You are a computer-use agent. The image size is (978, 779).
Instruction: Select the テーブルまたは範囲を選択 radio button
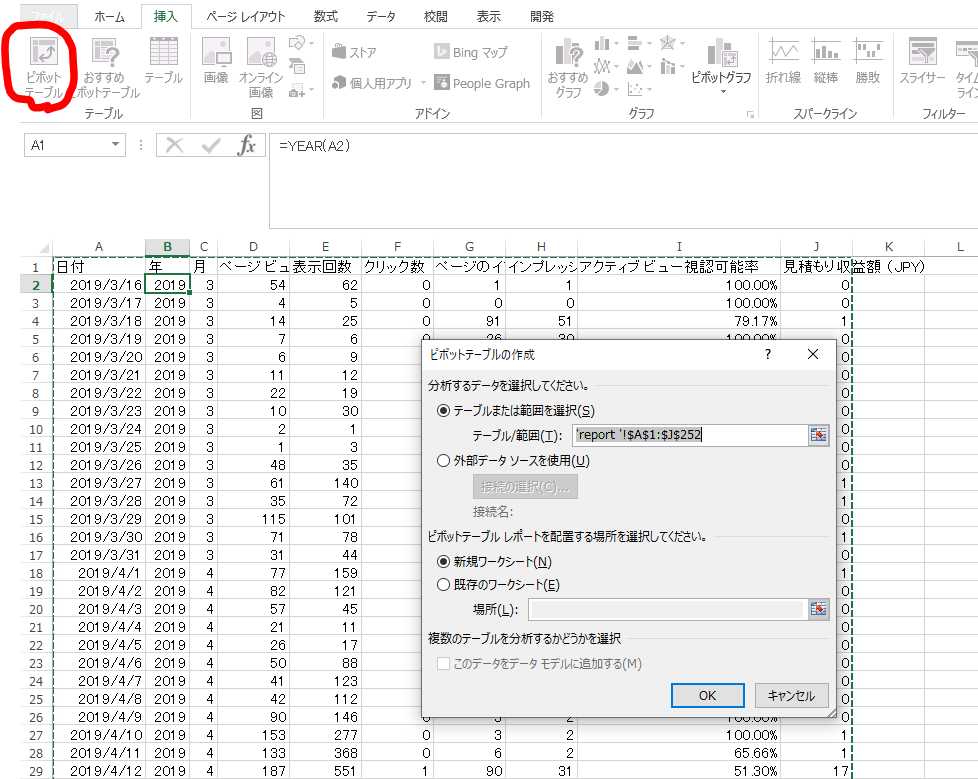[443, 411]
